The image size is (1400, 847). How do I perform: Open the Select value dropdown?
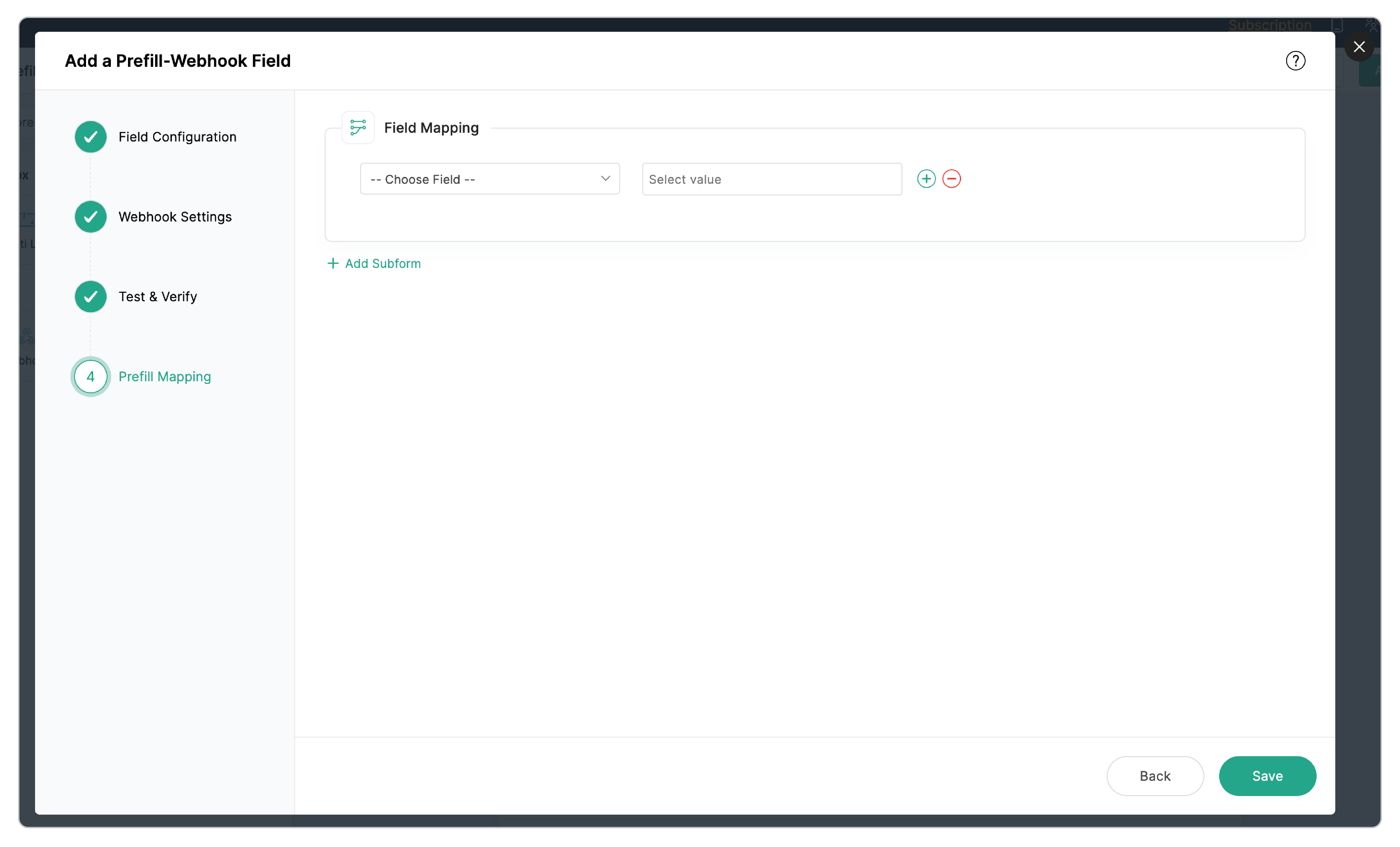[x=771, y=179]
